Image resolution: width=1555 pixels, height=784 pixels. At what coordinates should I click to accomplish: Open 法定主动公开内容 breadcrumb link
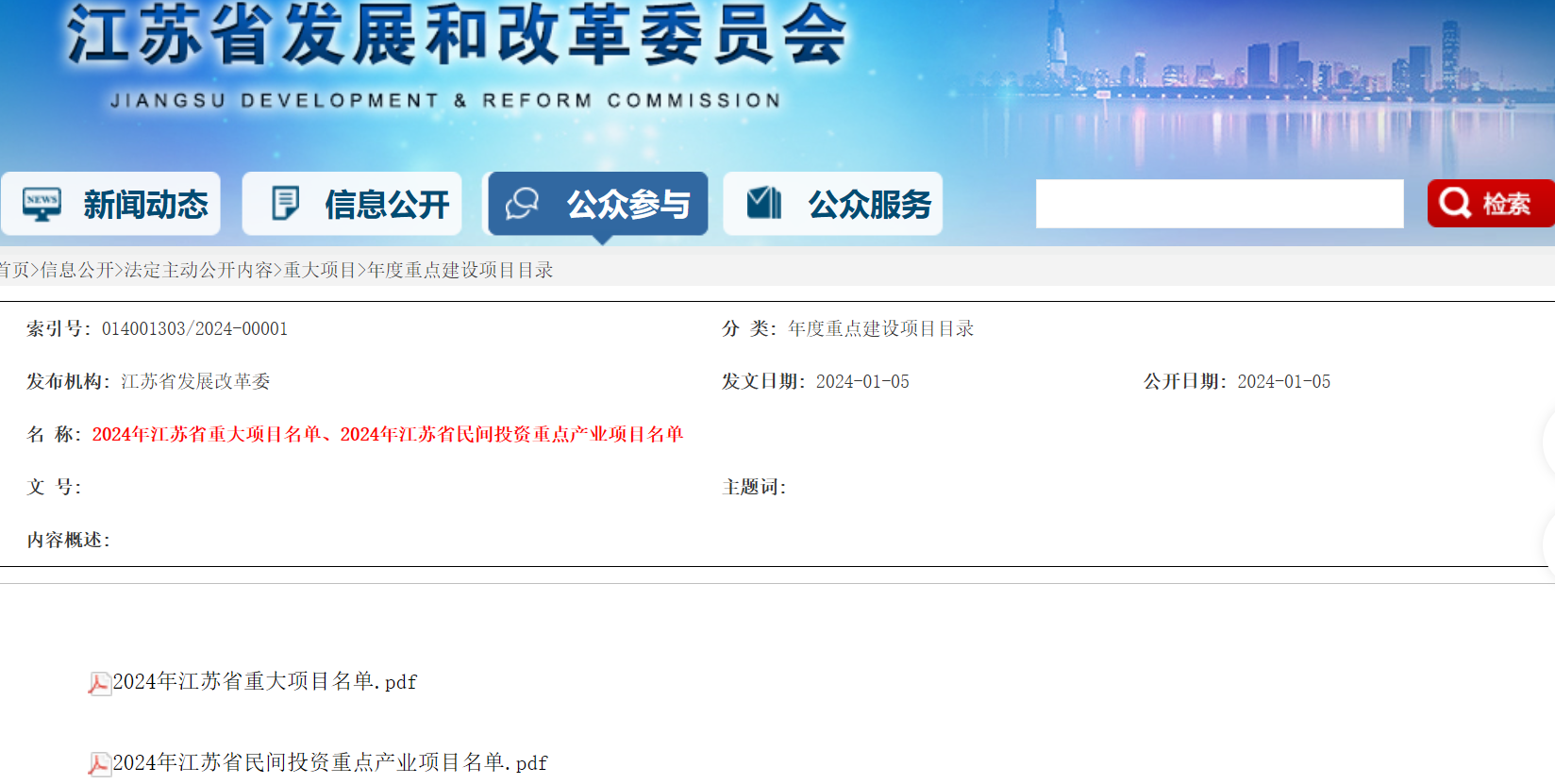[x=198, y=271]
